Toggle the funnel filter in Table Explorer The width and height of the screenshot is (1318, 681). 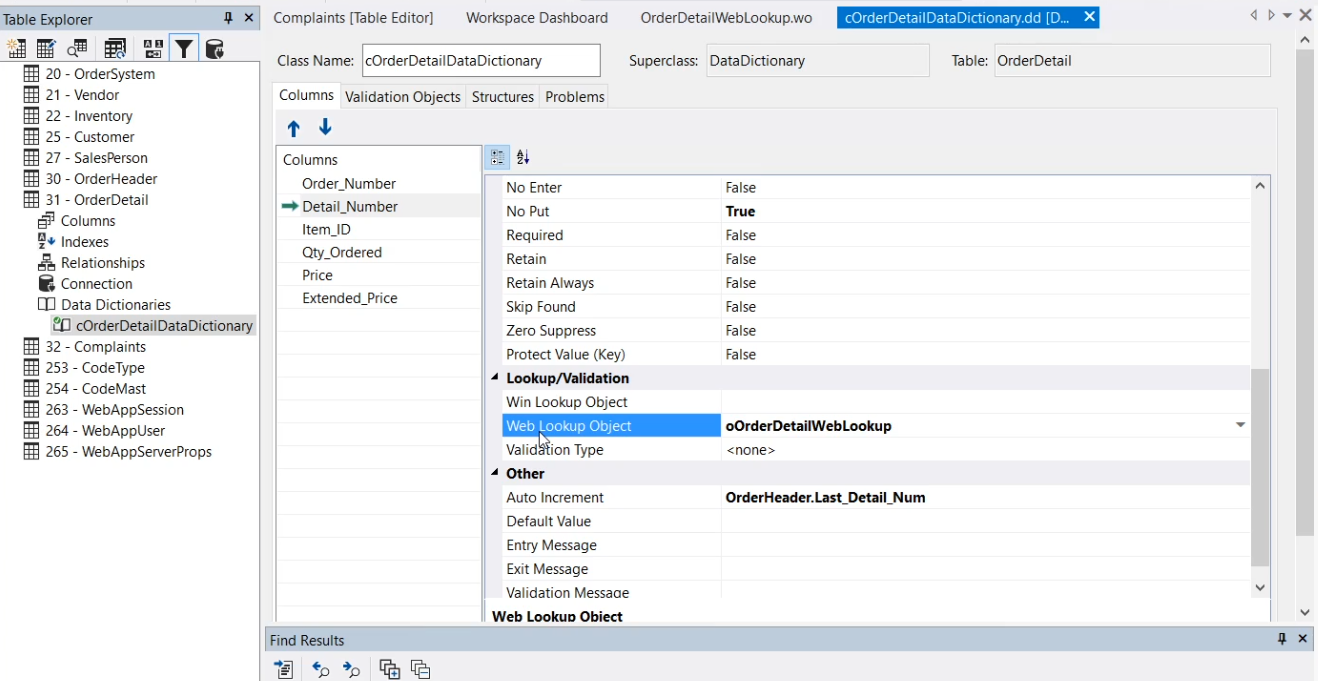click(x=184, y=49)
